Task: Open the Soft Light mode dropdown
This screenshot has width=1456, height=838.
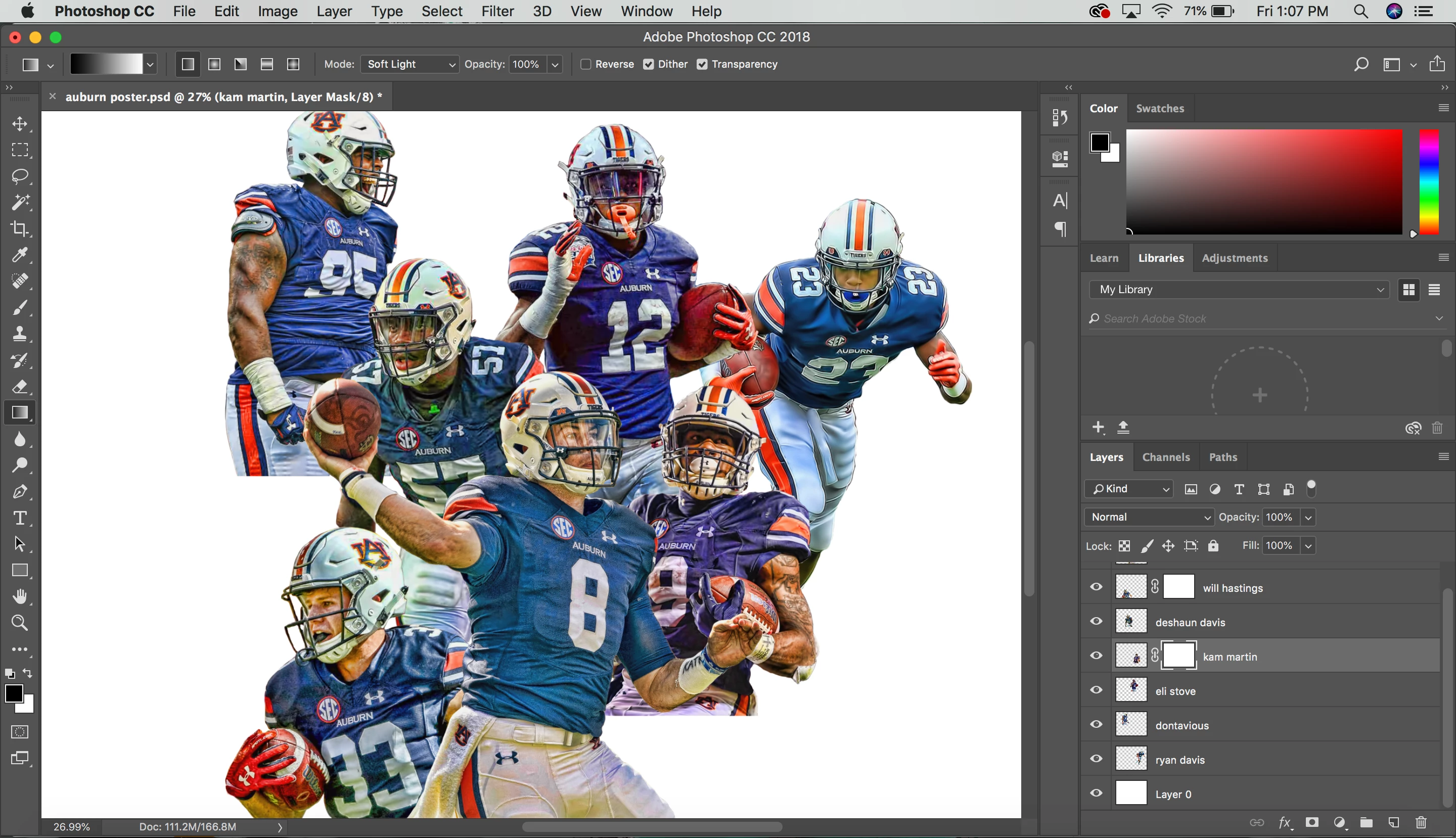Action: 410,65
